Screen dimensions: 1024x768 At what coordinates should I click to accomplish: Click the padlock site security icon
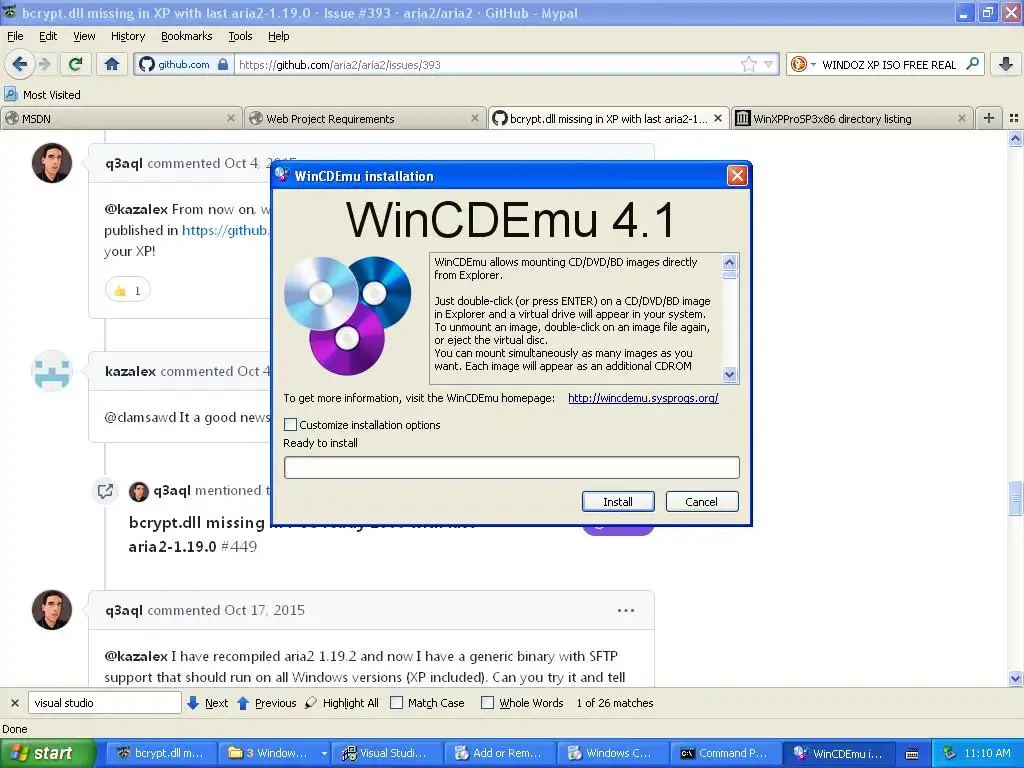pos(223,64)
